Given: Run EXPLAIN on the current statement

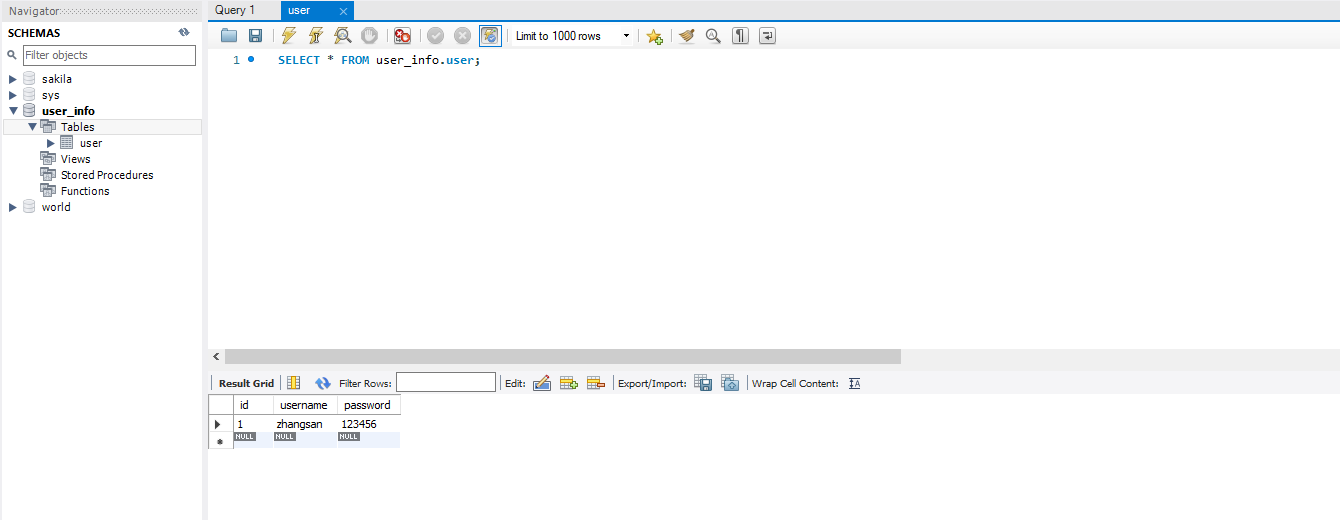Looking at the screenshot, I should click(343, 36).
